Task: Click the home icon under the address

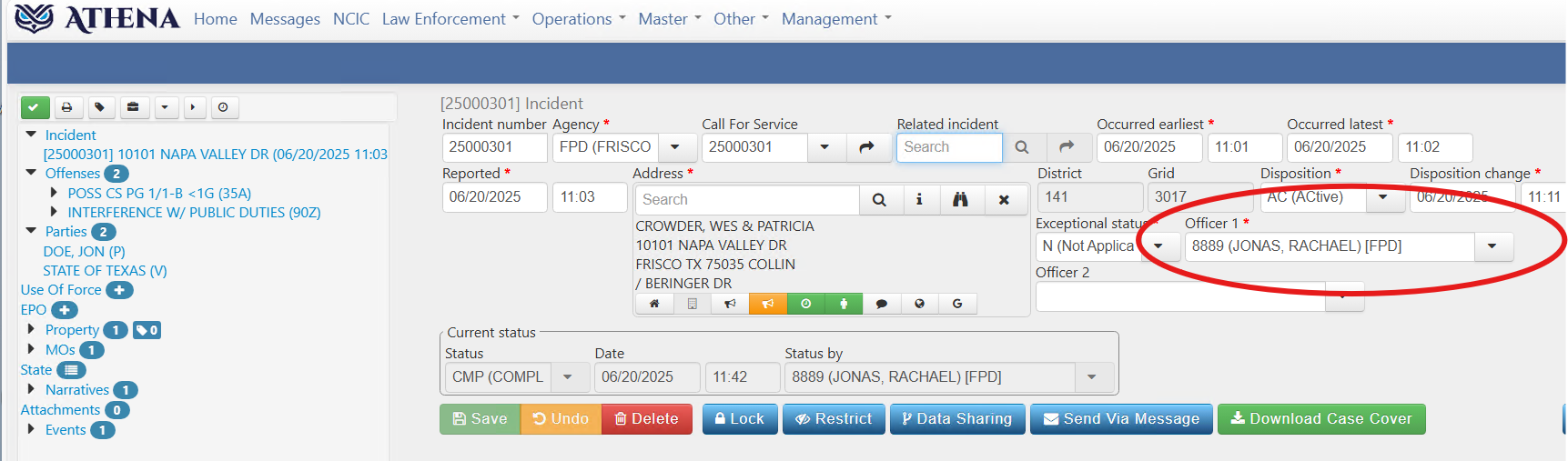Action: pos(654,304)
